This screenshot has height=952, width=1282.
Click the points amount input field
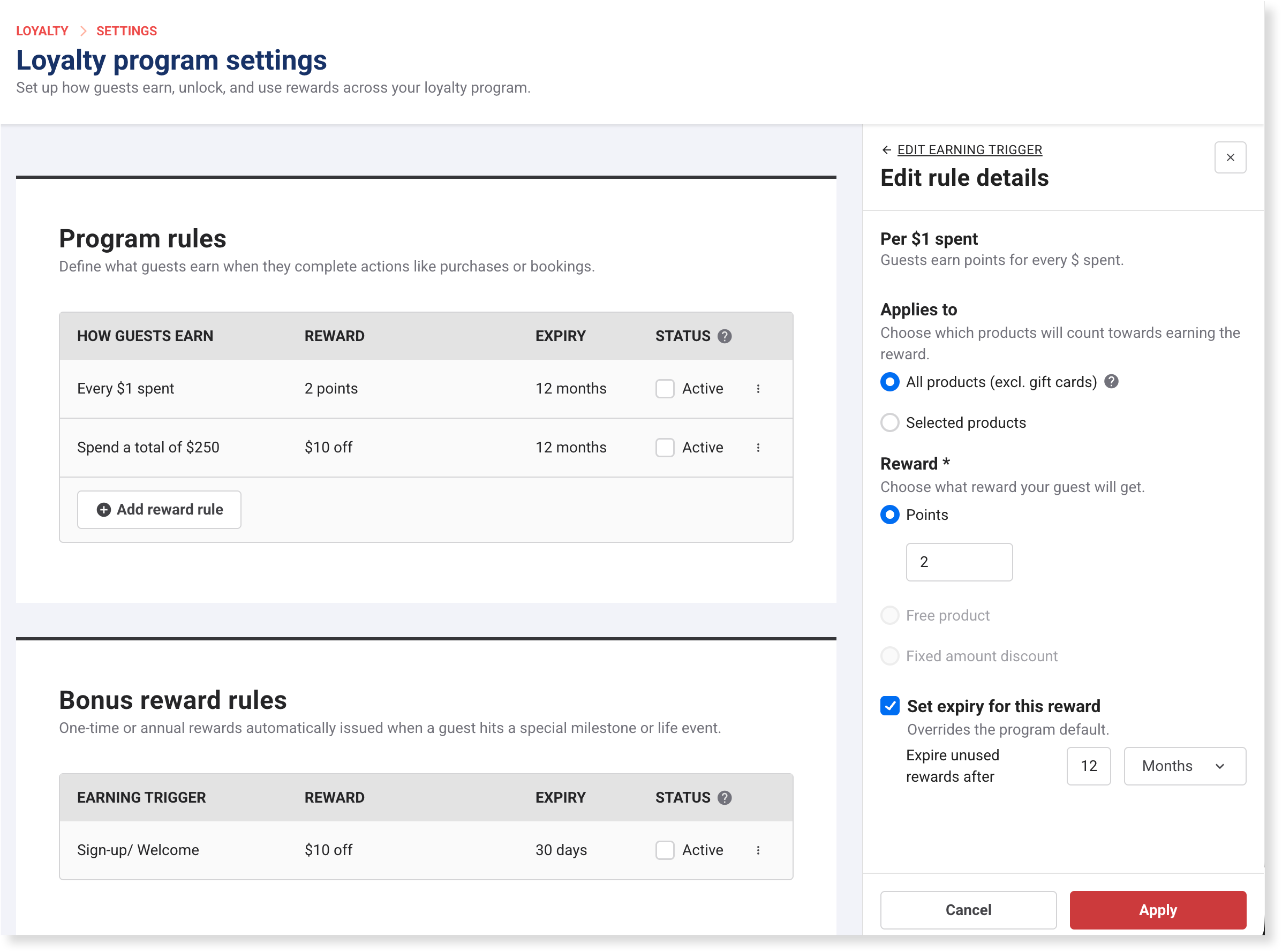pyautogui.click(x=959, y=562)
